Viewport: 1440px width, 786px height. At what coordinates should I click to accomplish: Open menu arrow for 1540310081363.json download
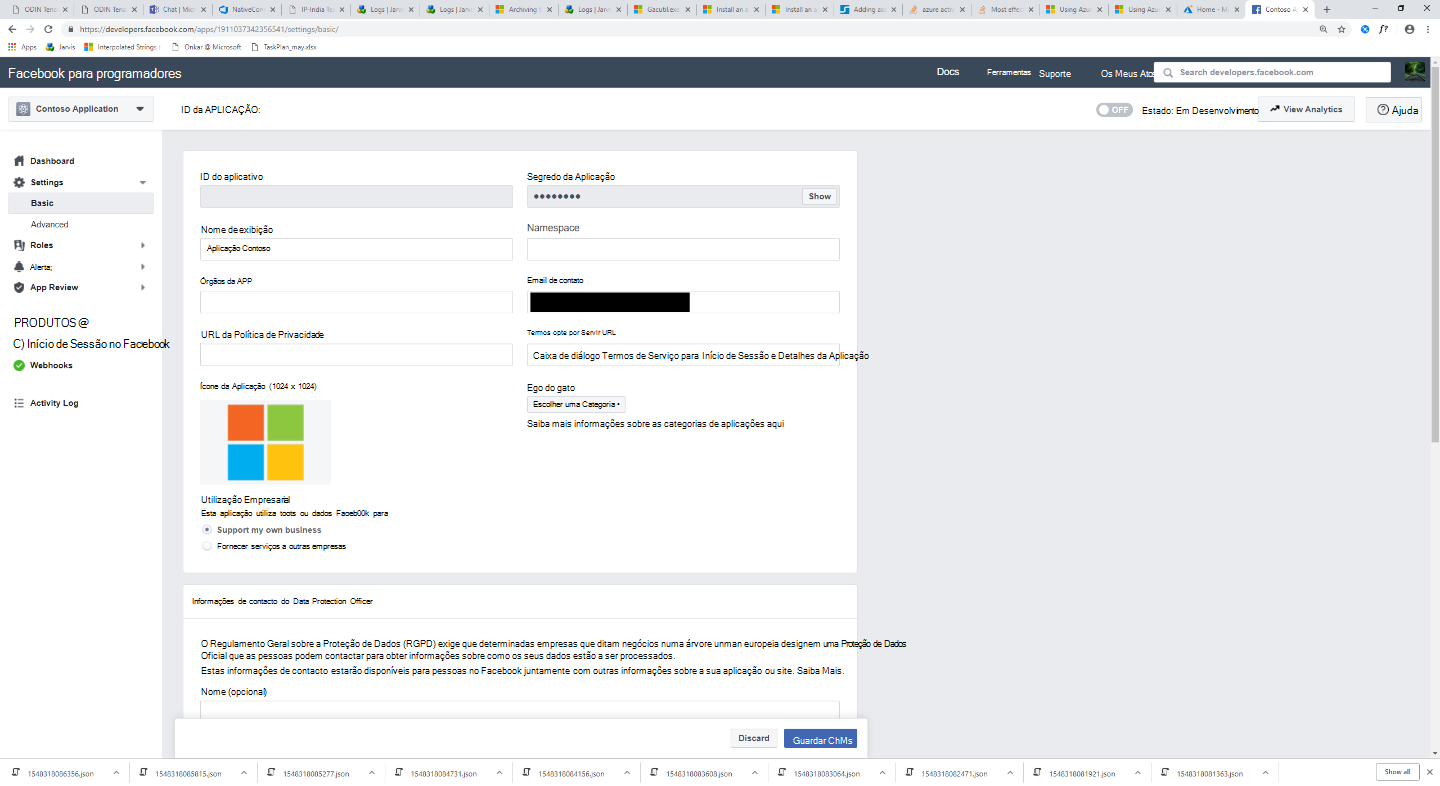coord(1263,773)
